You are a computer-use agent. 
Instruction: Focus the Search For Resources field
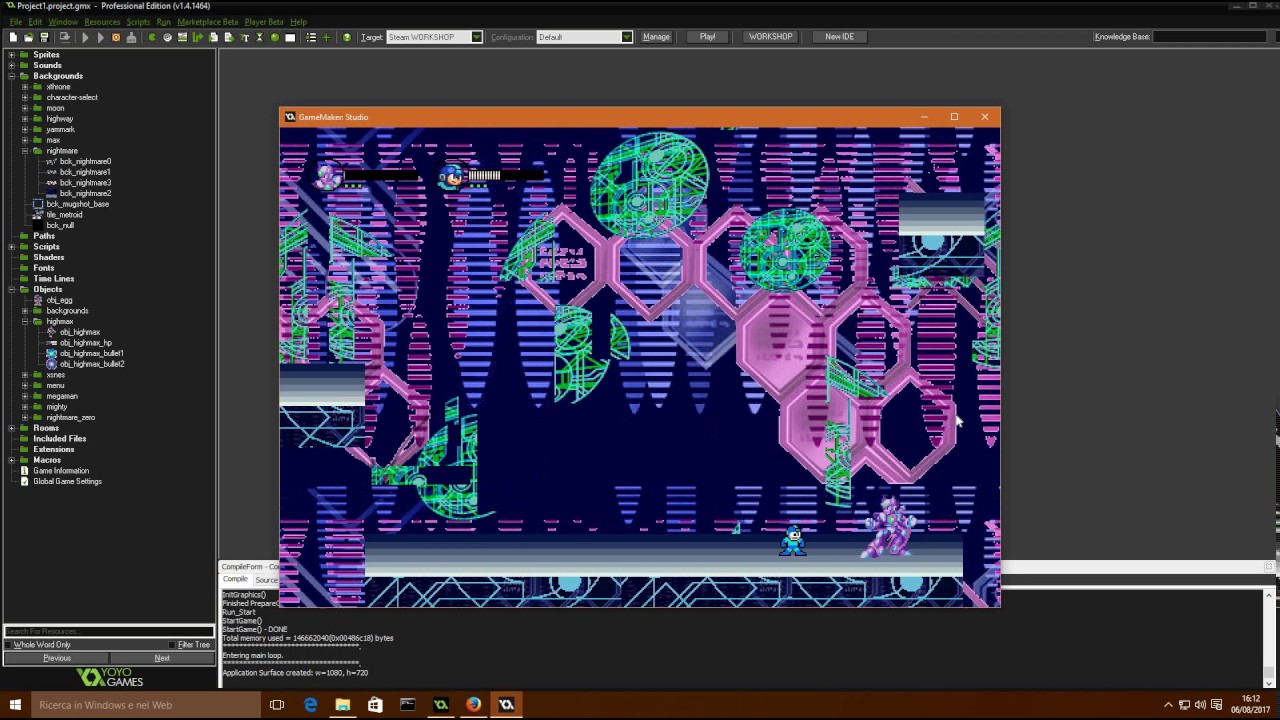(x=109, y=632)
